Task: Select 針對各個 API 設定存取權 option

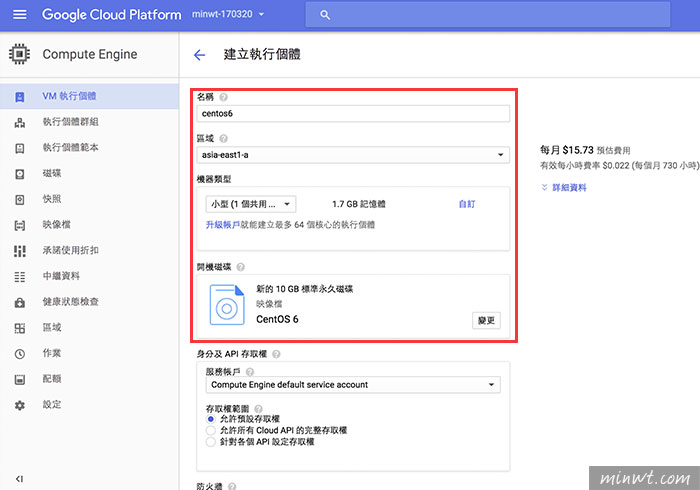Action: 211,442
